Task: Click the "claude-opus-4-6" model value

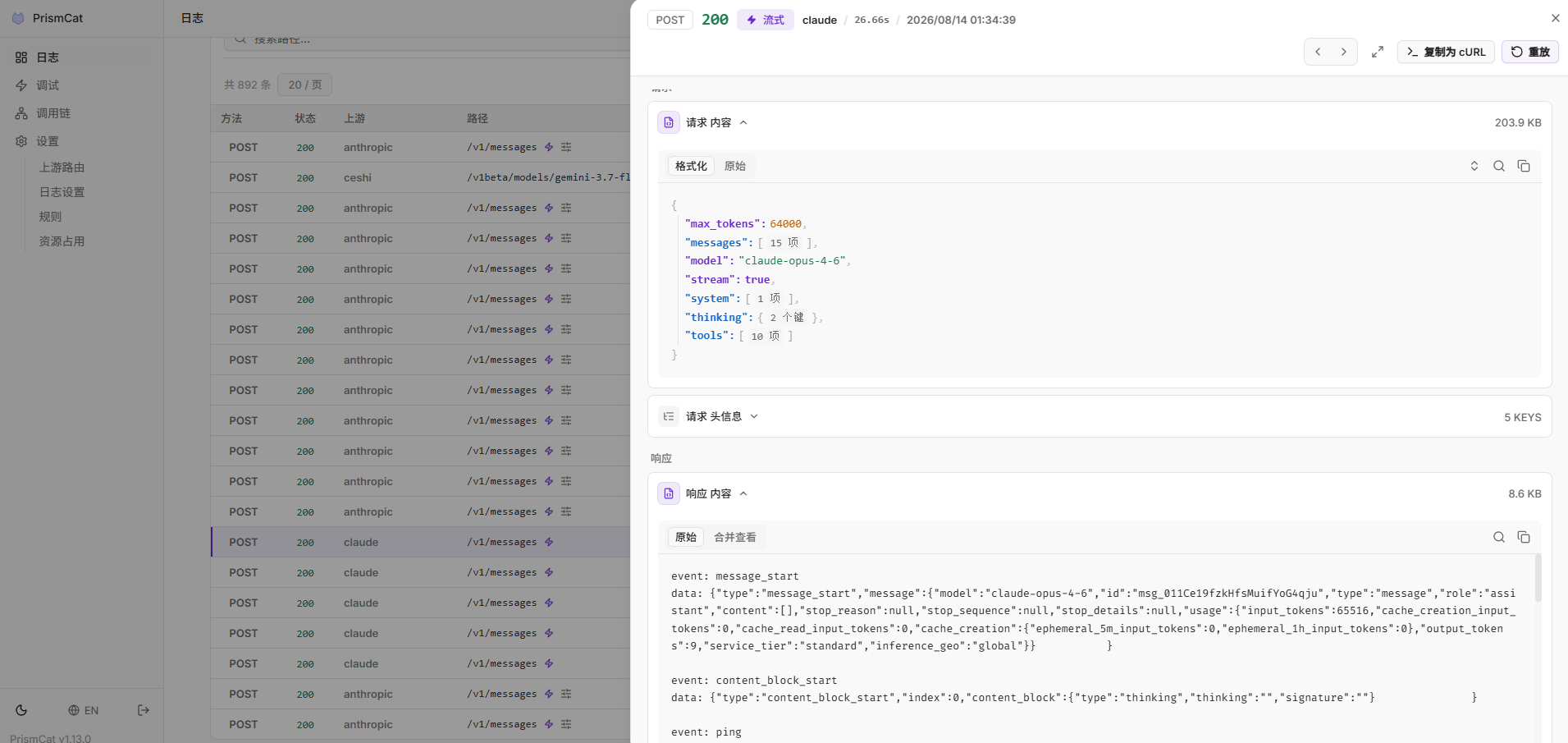Action: [792, 260]
